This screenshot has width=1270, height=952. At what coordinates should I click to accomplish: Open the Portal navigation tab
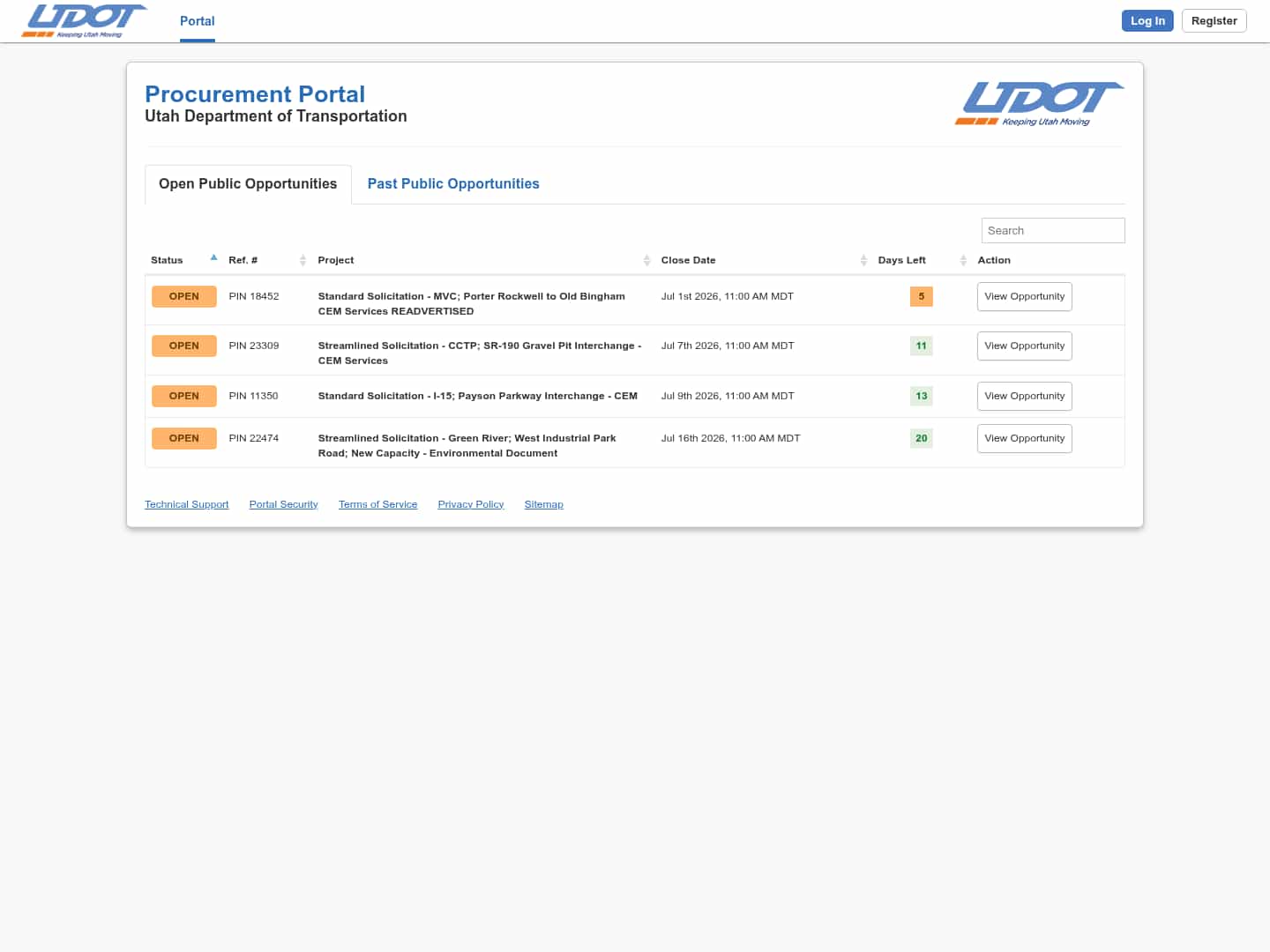coord(198,21)
